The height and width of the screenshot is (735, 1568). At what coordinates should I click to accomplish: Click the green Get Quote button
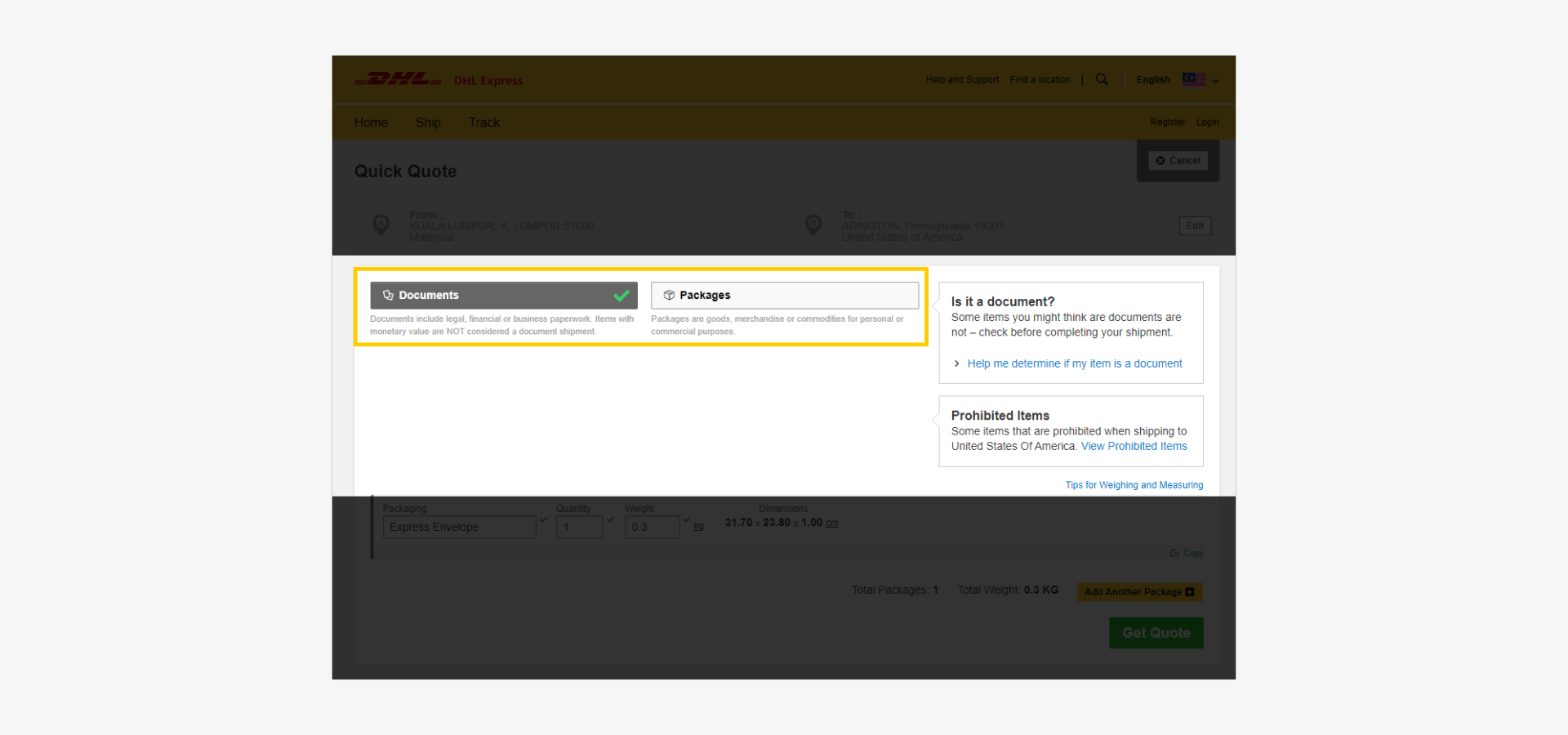click(x=1156, y=632)
